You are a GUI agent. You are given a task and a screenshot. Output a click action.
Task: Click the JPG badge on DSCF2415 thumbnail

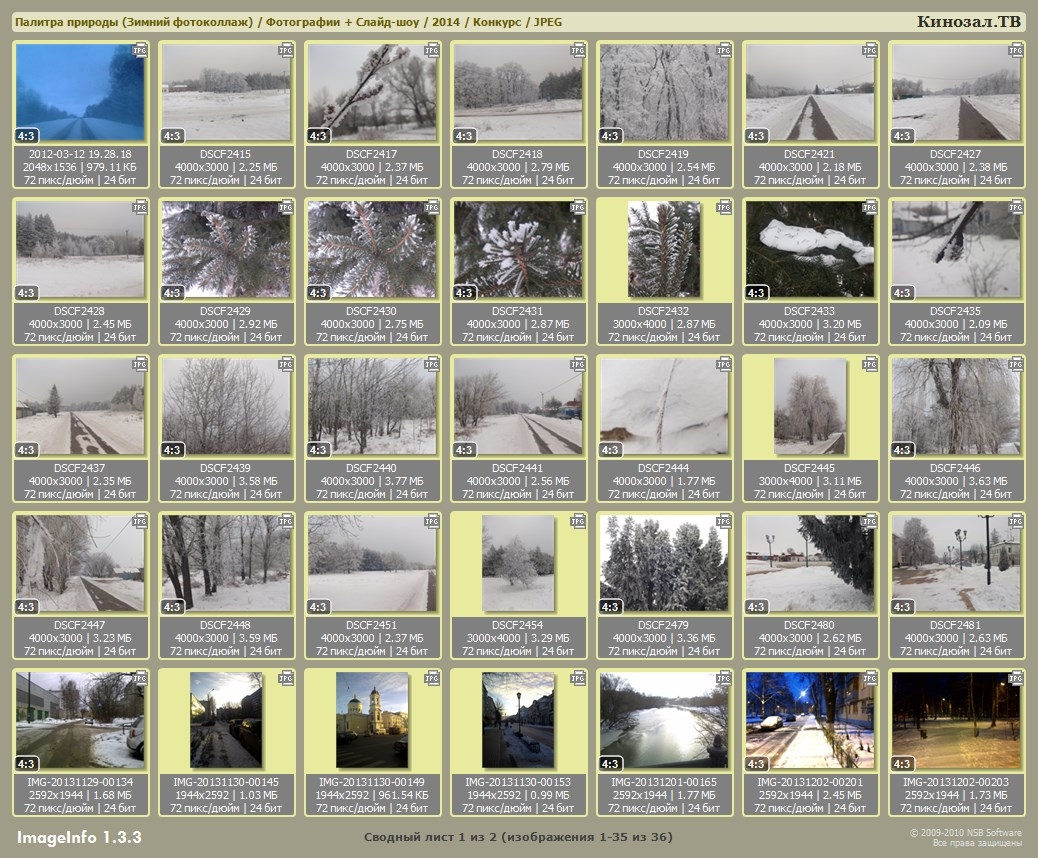click(286, 49)
